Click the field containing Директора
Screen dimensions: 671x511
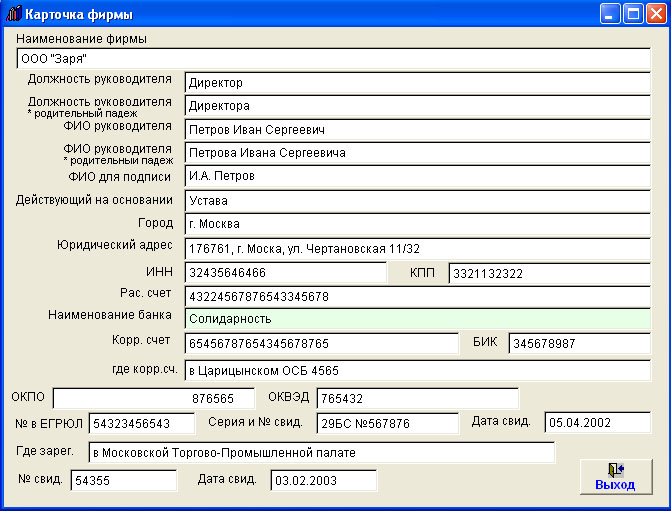[418, 106]
